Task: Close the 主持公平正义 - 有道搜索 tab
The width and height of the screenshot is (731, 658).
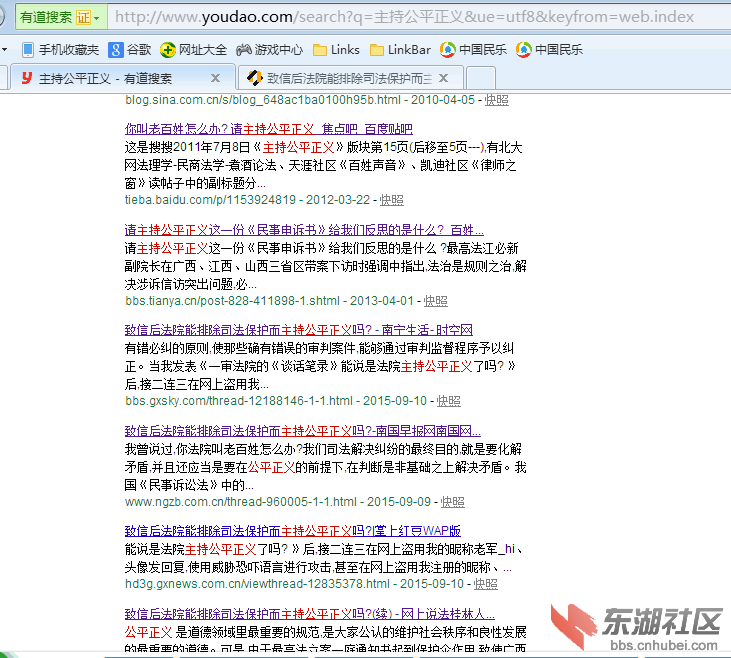Action: pyautogui.click(x=215, y=78)
